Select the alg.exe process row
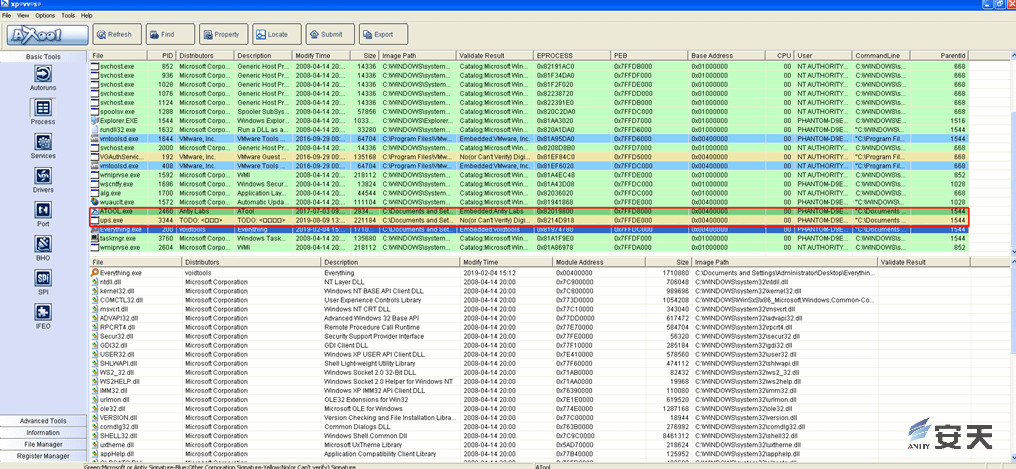Screen dimensions: 1016x469 (x=529, y=193)
